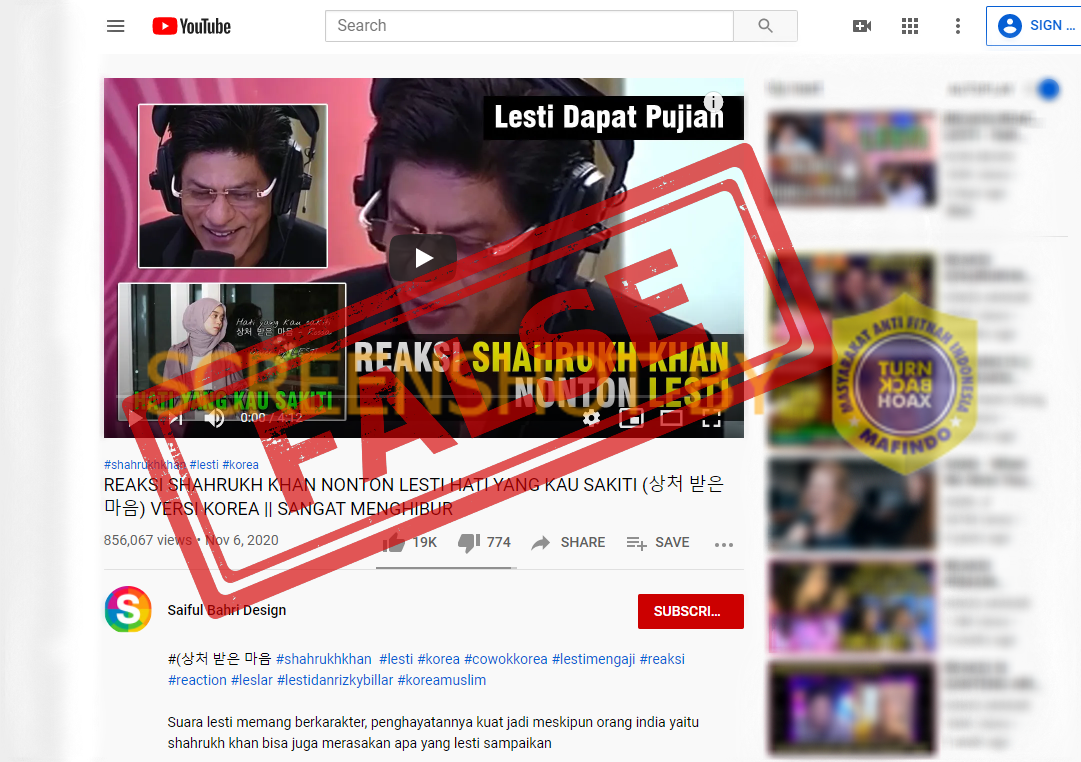Open the player settings gear
The image size is (1081, 762).
(x=591, y=418)
